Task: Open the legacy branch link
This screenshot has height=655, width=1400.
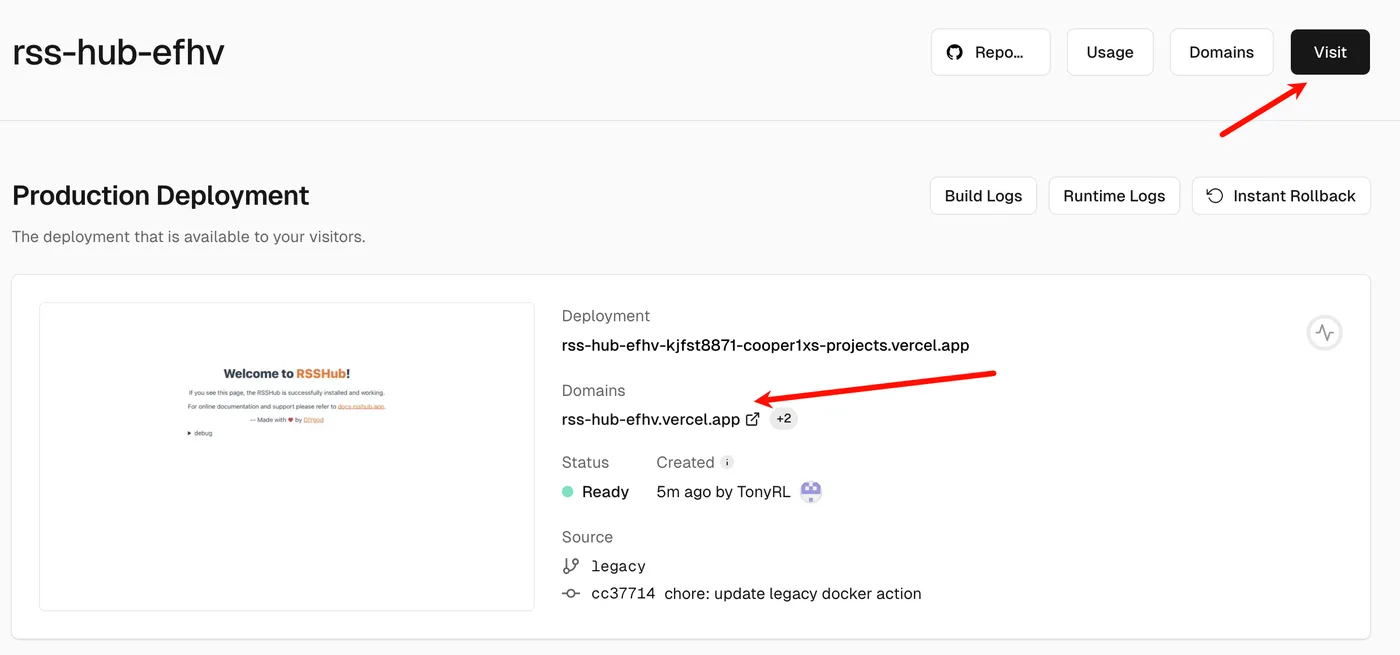Action: (618, 566)
